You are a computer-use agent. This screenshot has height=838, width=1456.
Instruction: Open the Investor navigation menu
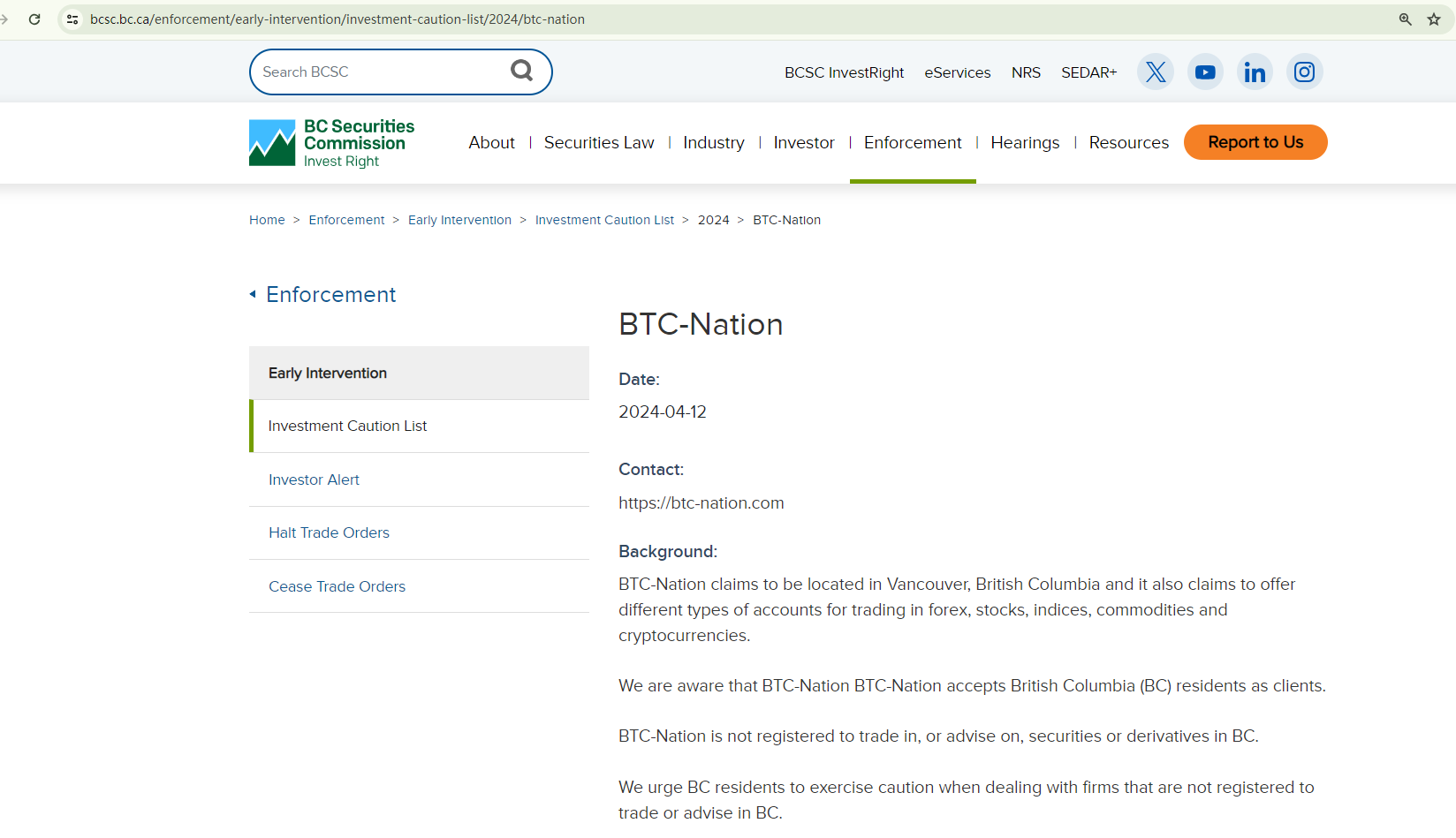pyautogui.click(x=803, y=143)
